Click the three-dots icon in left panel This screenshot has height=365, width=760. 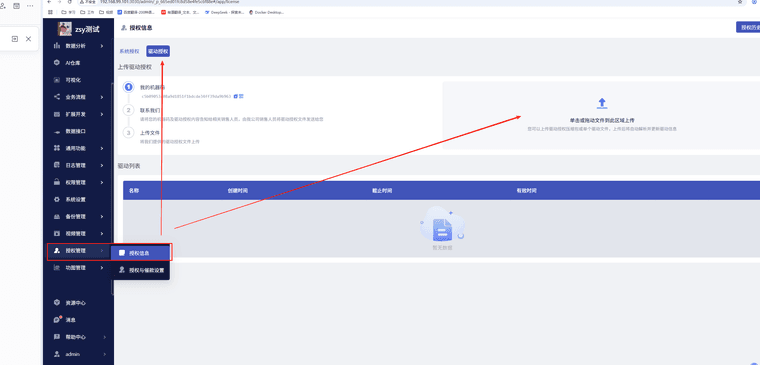pyautogui.click(x=30, y=6)
